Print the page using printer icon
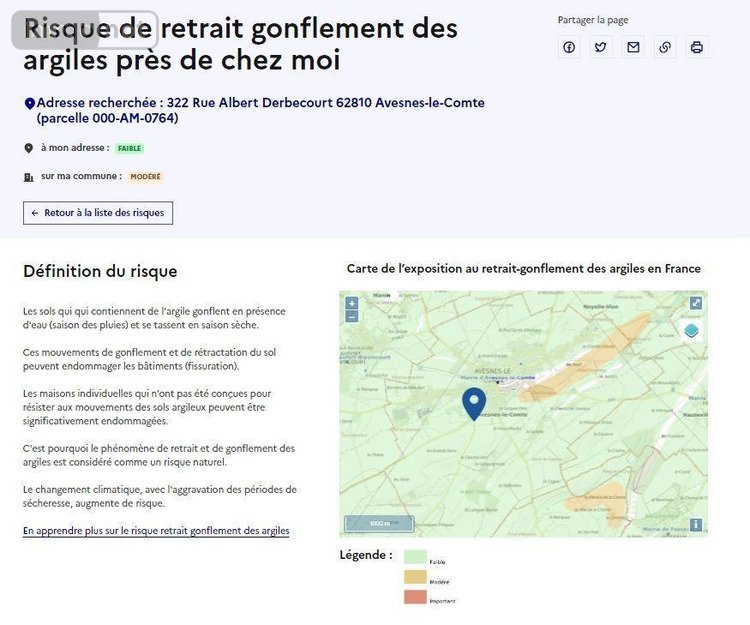 point(697,47)
